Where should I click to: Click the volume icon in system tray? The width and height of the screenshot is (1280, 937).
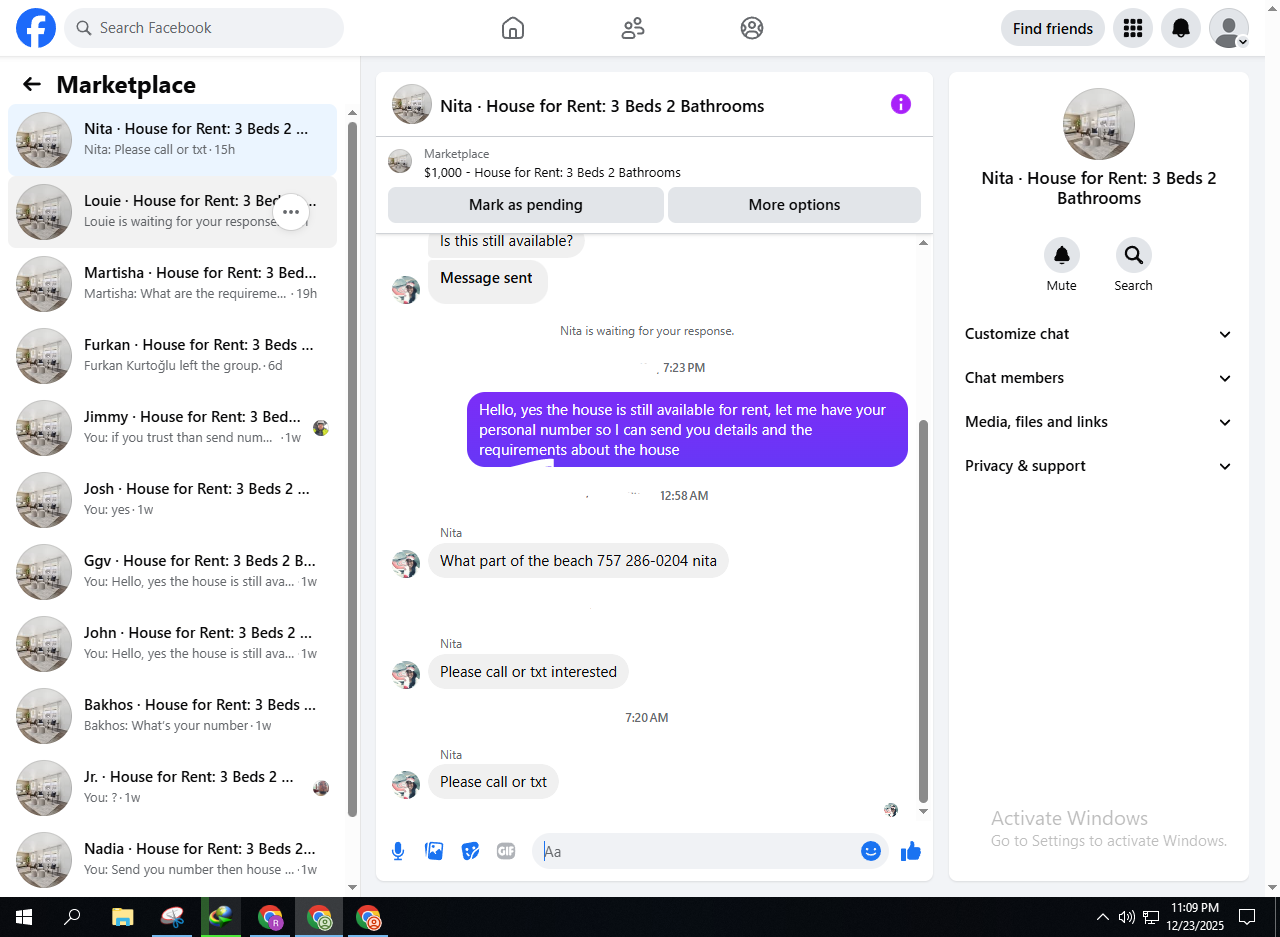pos(1127,917)
